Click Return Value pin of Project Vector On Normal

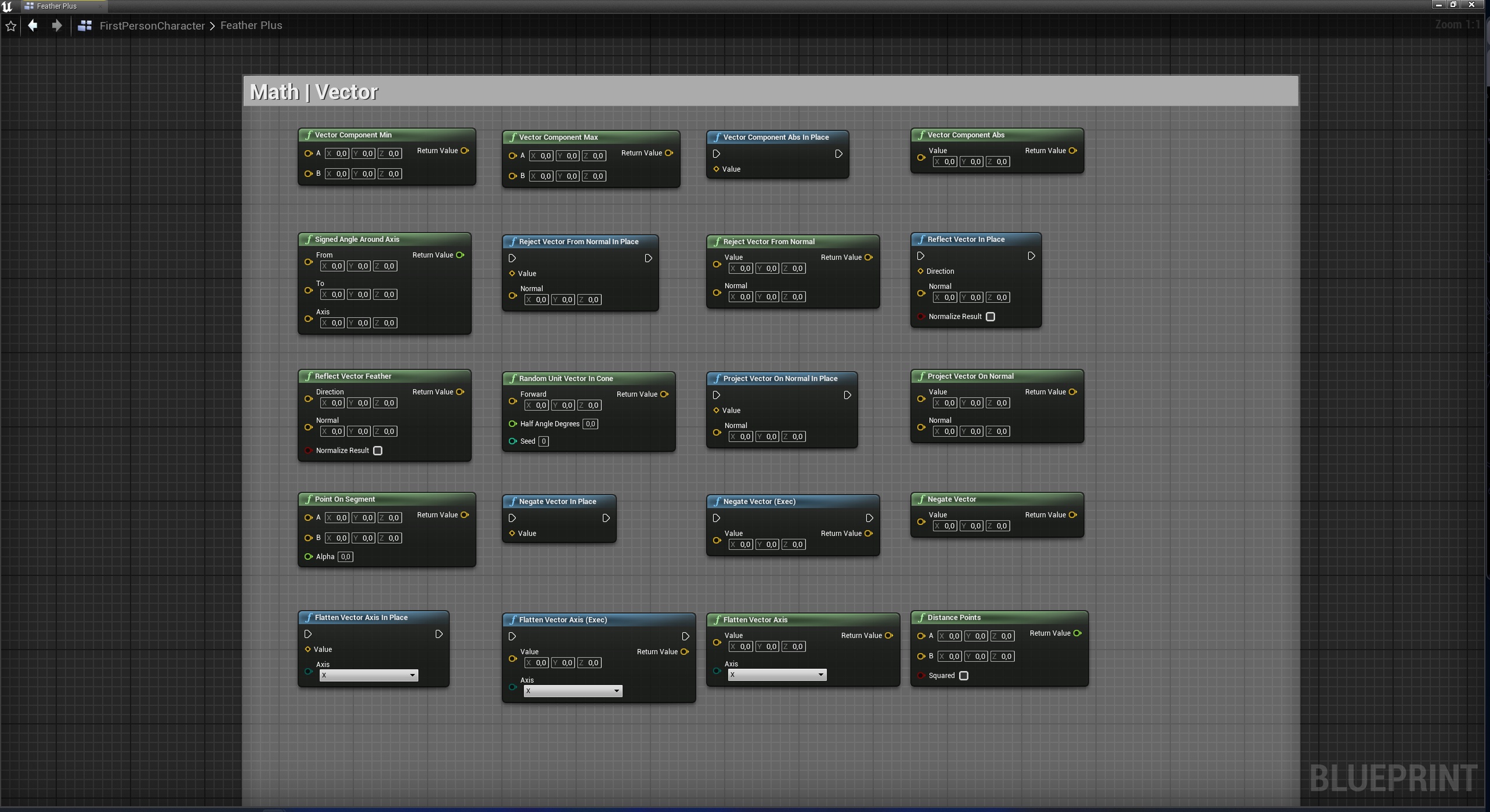[1073, 392]
